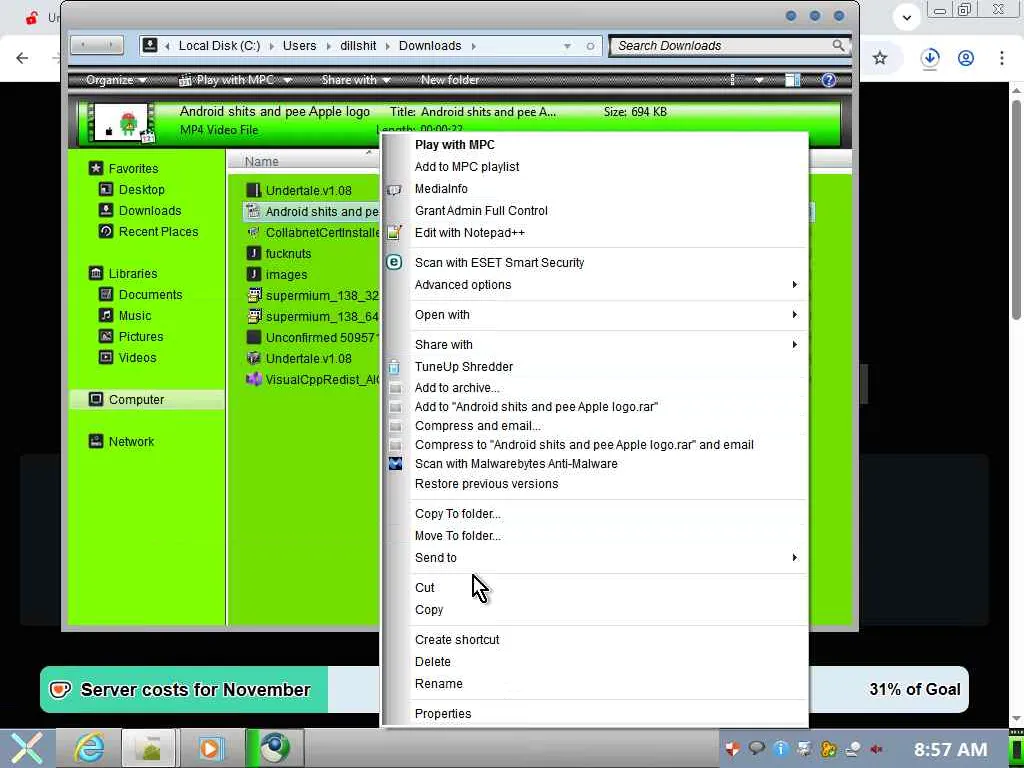Image resolution: width=1024 pixels, height=768 pixels.
Task: Select Move To folder... entry
Action: click(458, 536)
